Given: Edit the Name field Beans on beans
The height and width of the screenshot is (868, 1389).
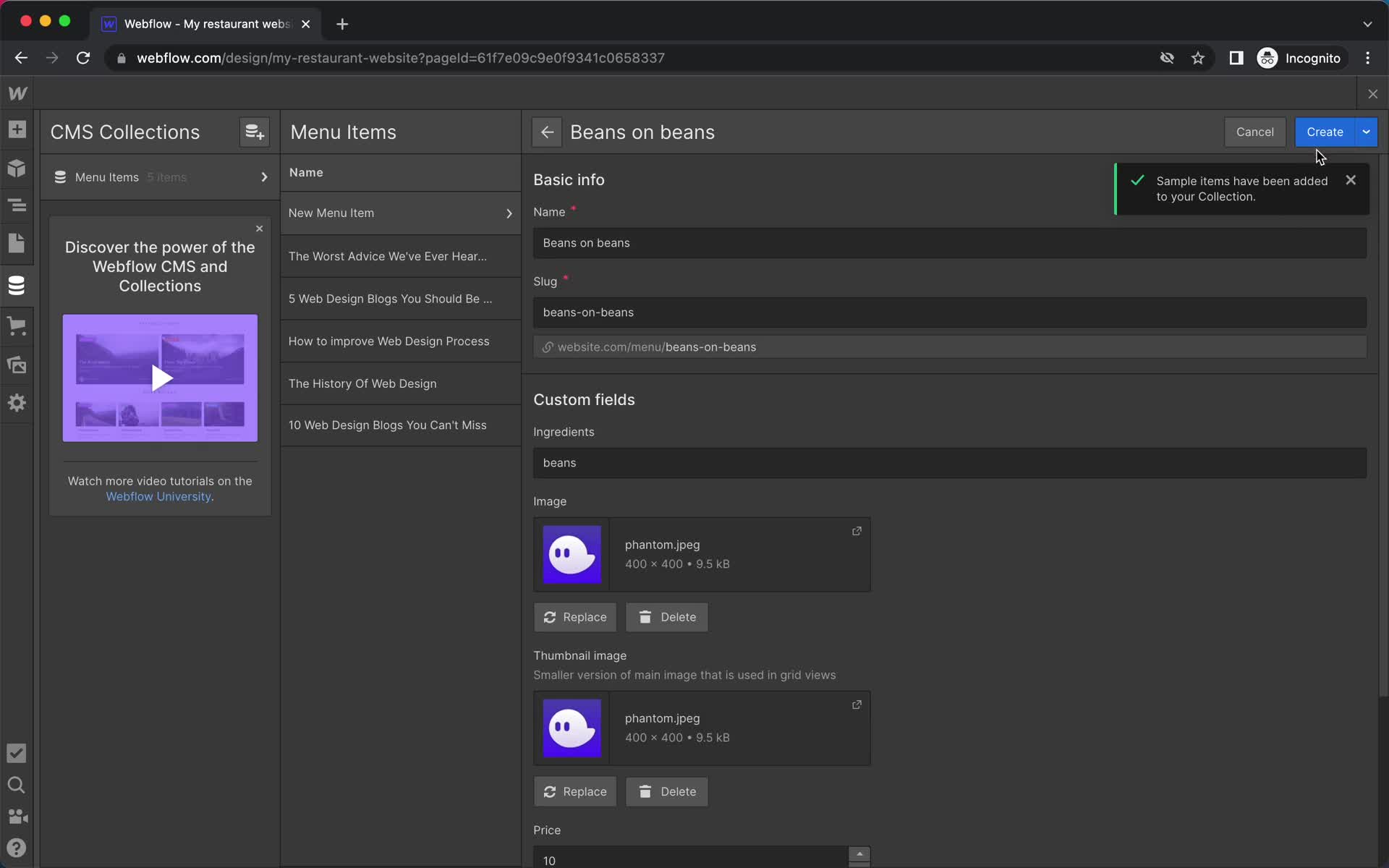Looking at the screenshot, I should (949, 243).
